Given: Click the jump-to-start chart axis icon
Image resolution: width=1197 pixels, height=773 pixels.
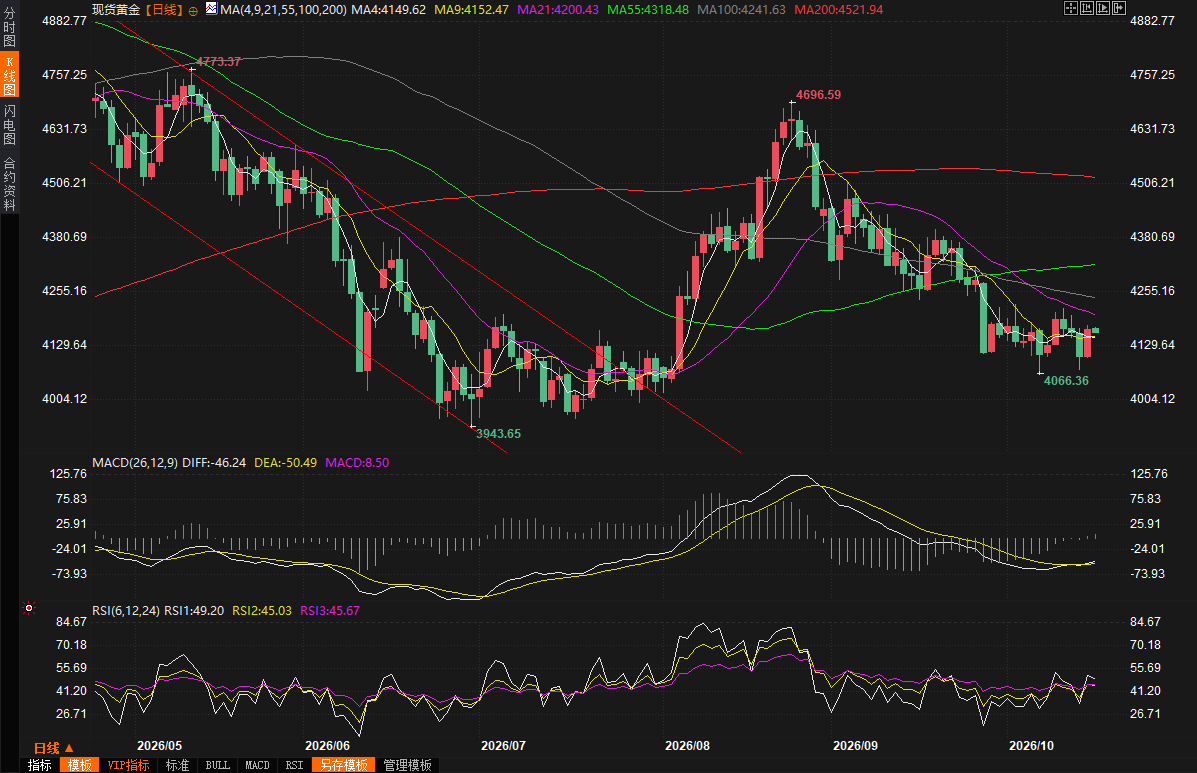Looking at the screenshot, I should click(x=1087, y=8).
